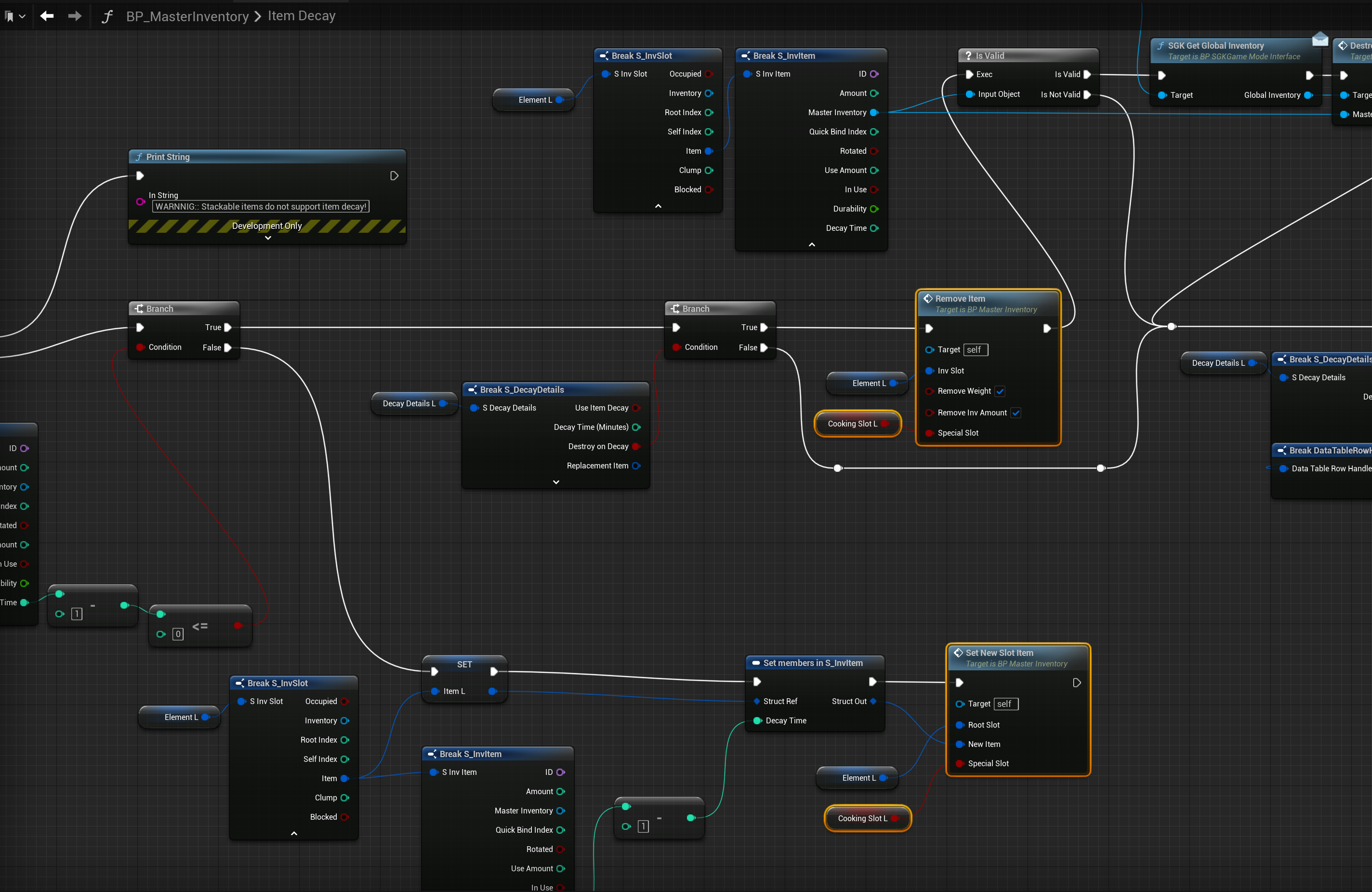This screenshot has height=892, width=1372.
Task: Click the Print String output exec pin
Action: point(395,176)
